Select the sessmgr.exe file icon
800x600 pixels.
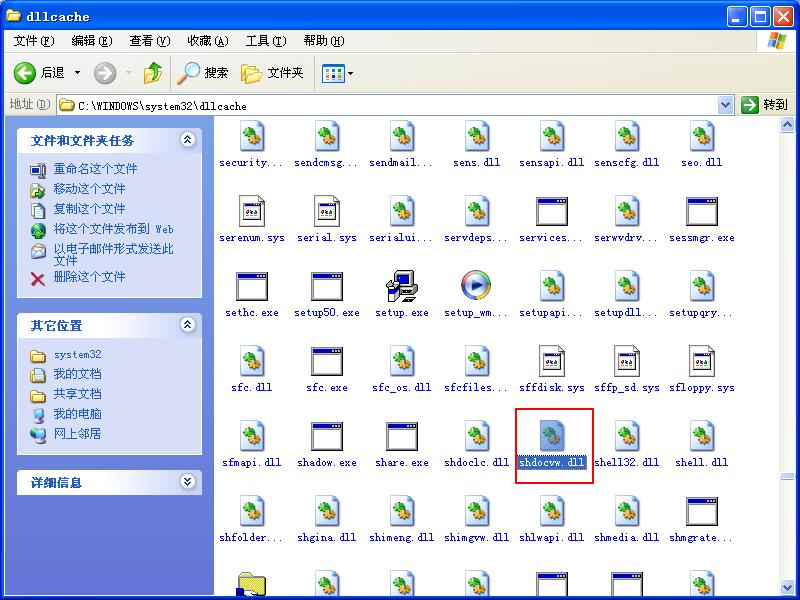[702, 211]
